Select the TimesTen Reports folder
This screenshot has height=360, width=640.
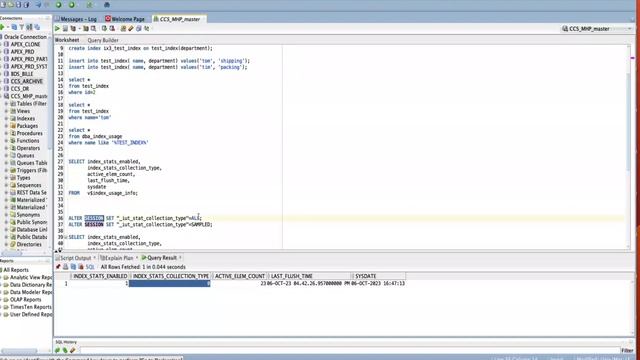pos(31,307)
